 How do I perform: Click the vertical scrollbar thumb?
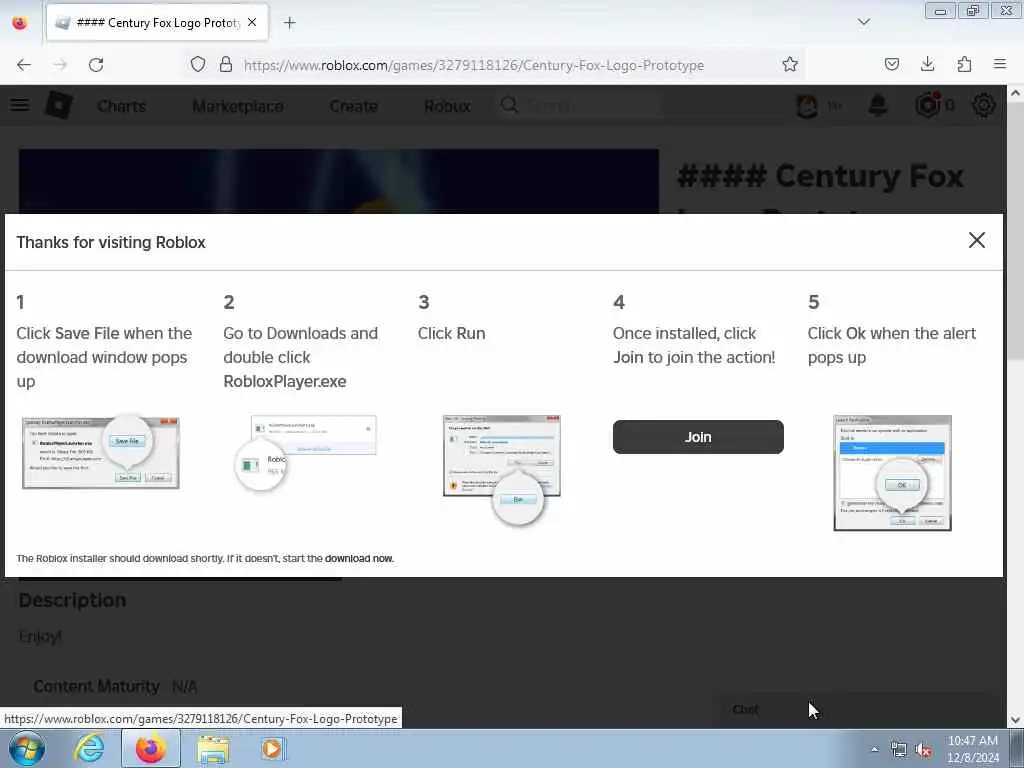point(1016,230)
